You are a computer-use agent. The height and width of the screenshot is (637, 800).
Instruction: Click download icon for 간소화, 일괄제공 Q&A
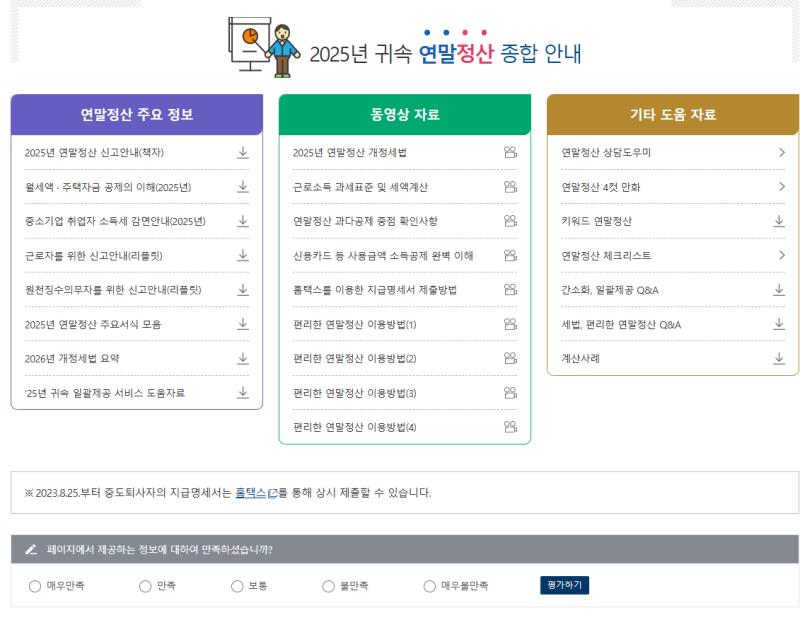pos(779,290)
